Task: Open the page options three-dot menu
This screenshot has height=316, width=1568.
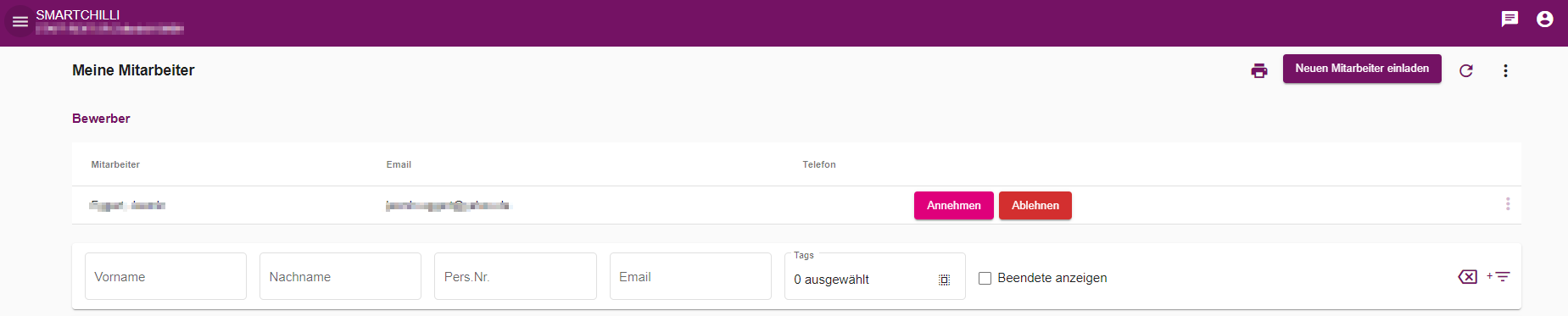Action: click(1505, 70)
